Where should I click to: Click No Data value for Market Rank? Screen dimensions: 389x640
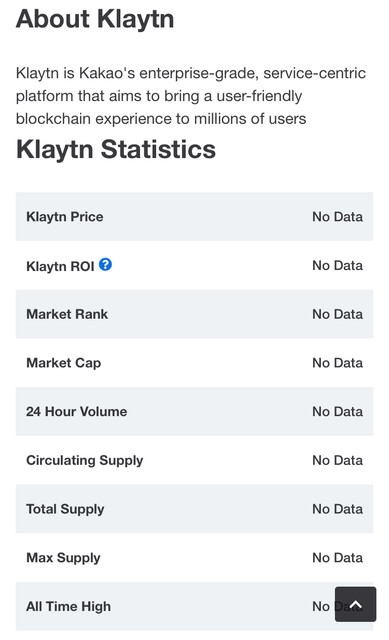[337, 314]
